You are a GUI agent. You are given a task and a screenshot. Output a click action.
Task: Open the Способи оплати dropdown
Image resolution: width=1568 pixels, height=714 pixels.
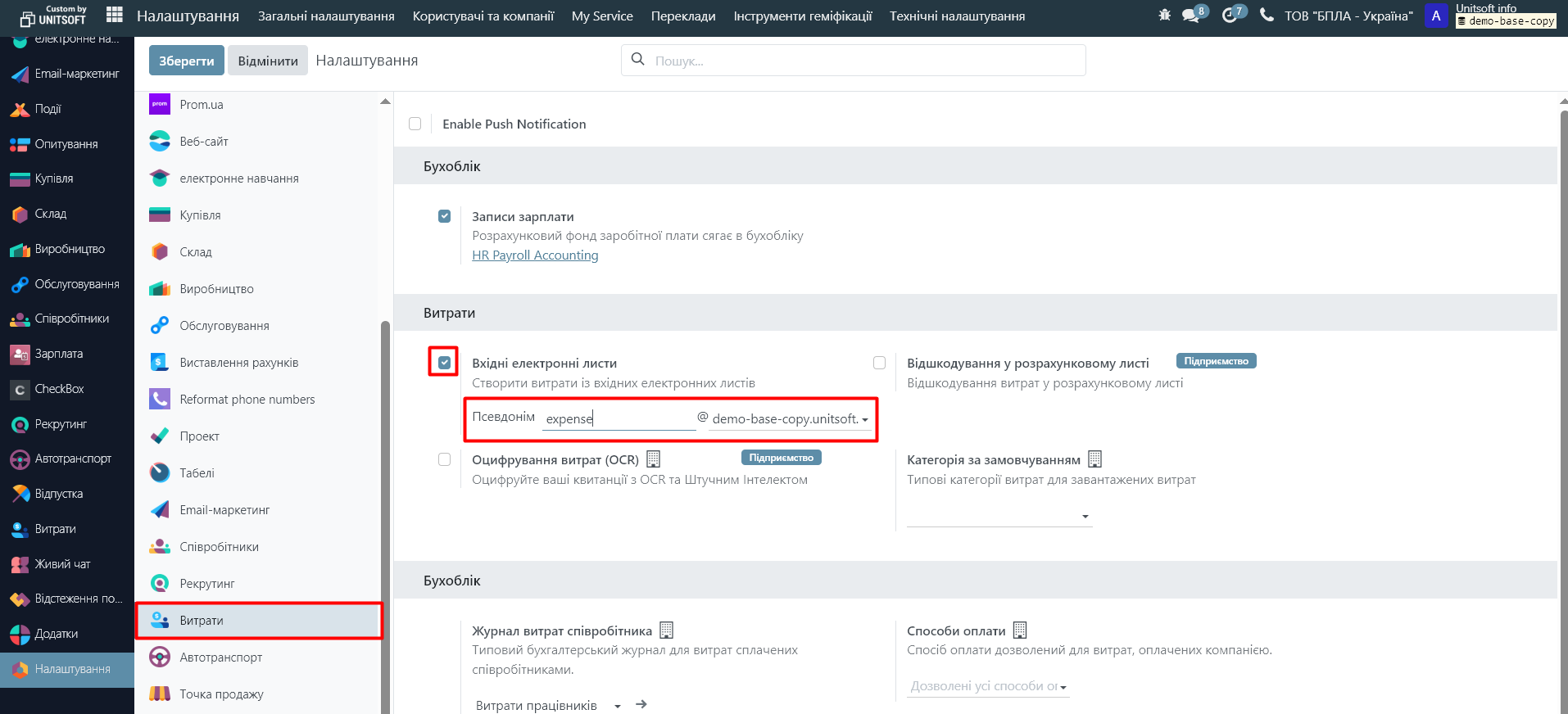click(988, 686)
